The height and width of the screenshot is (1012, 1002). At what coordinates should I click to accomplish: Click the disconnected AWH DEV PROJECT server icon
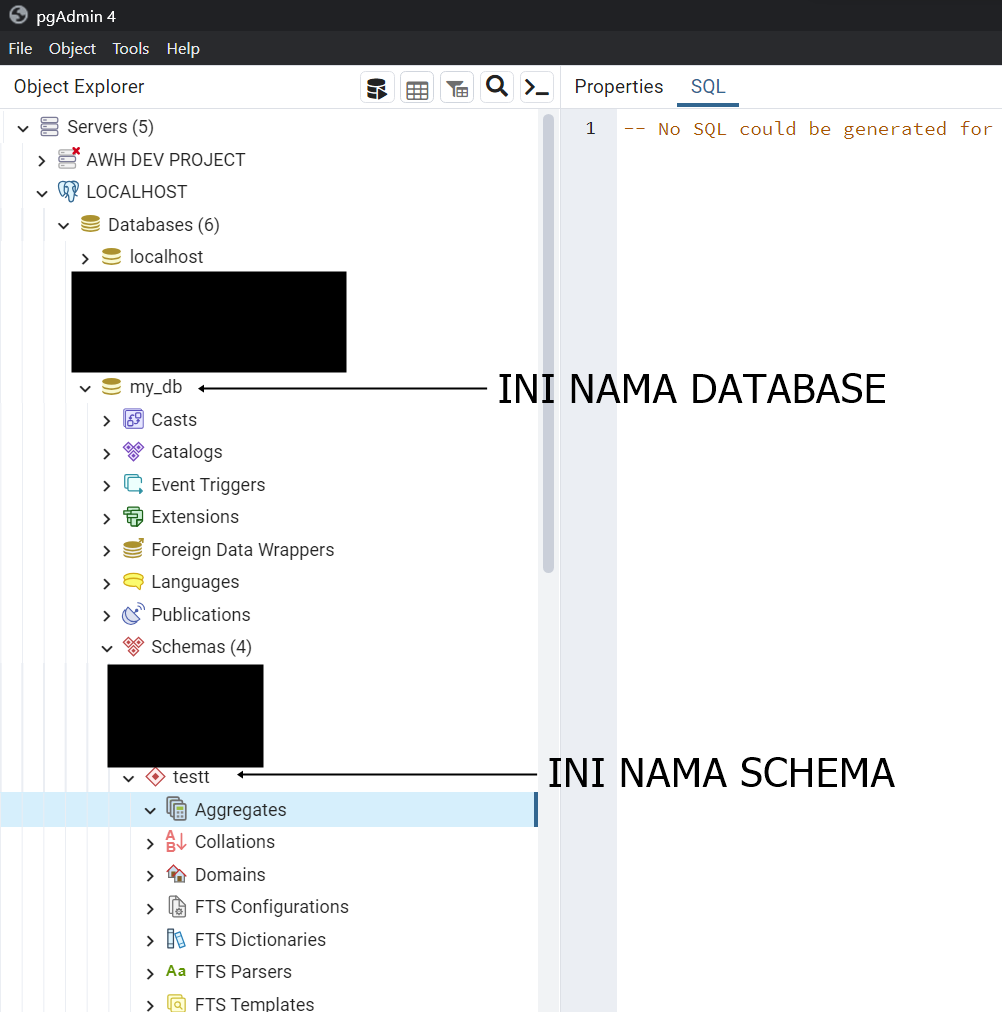pyautogui.click(x=68, y=159)
